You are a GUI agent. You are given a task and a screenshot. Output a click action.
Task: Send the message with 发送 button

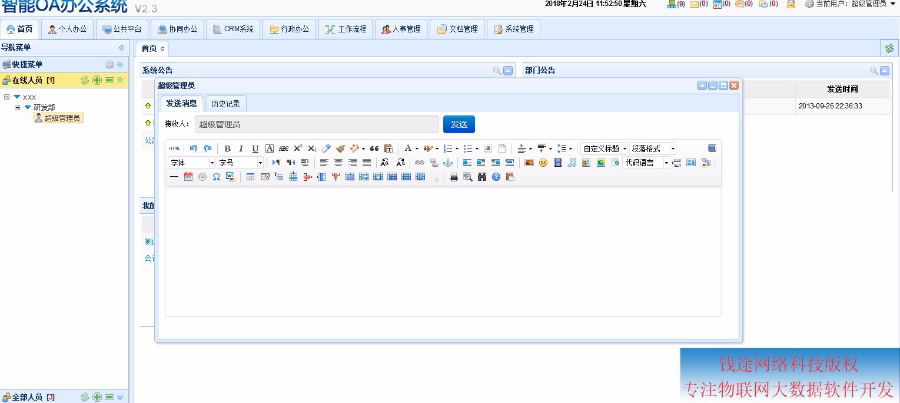point(459,124)
